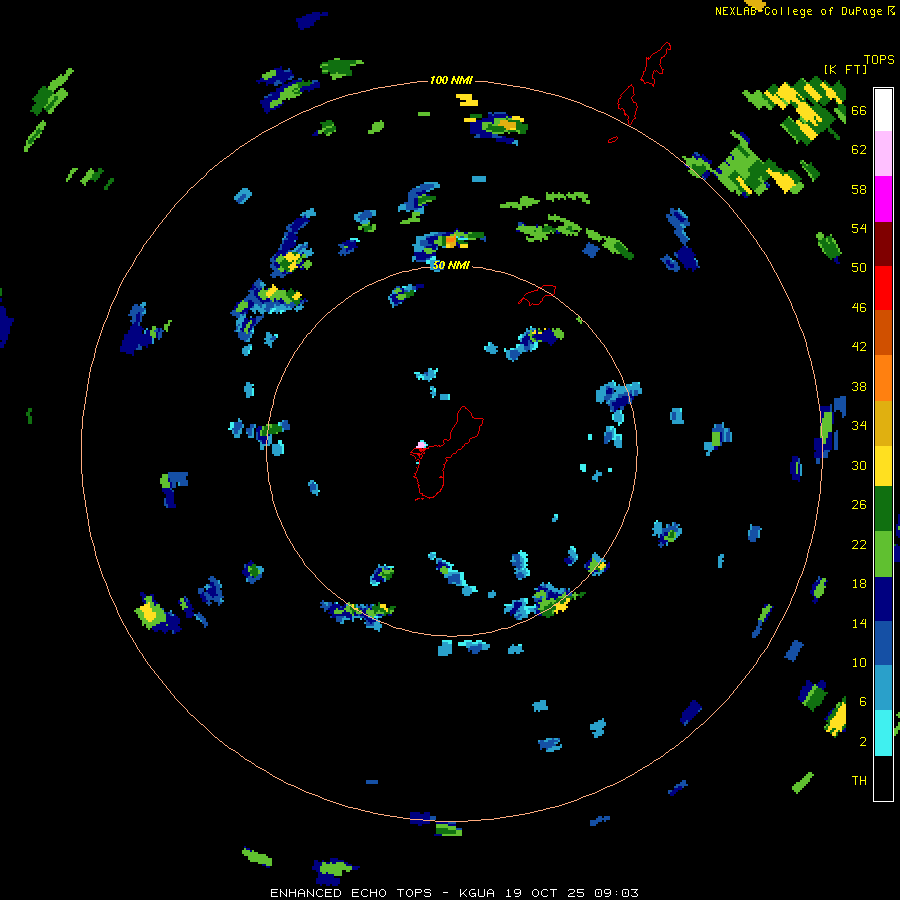Image resolution: width=900 pixels, height=900 pixels.
Task: Click legend value "62"
Action: click(x=859, y=149)
